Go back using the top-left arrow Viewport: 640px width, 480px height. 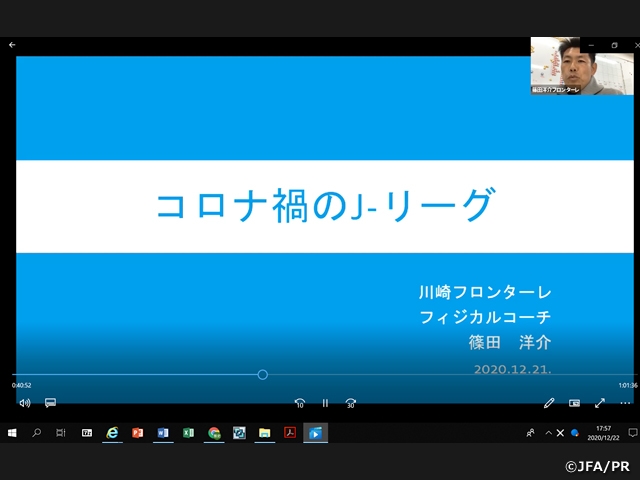click(12, 45)
